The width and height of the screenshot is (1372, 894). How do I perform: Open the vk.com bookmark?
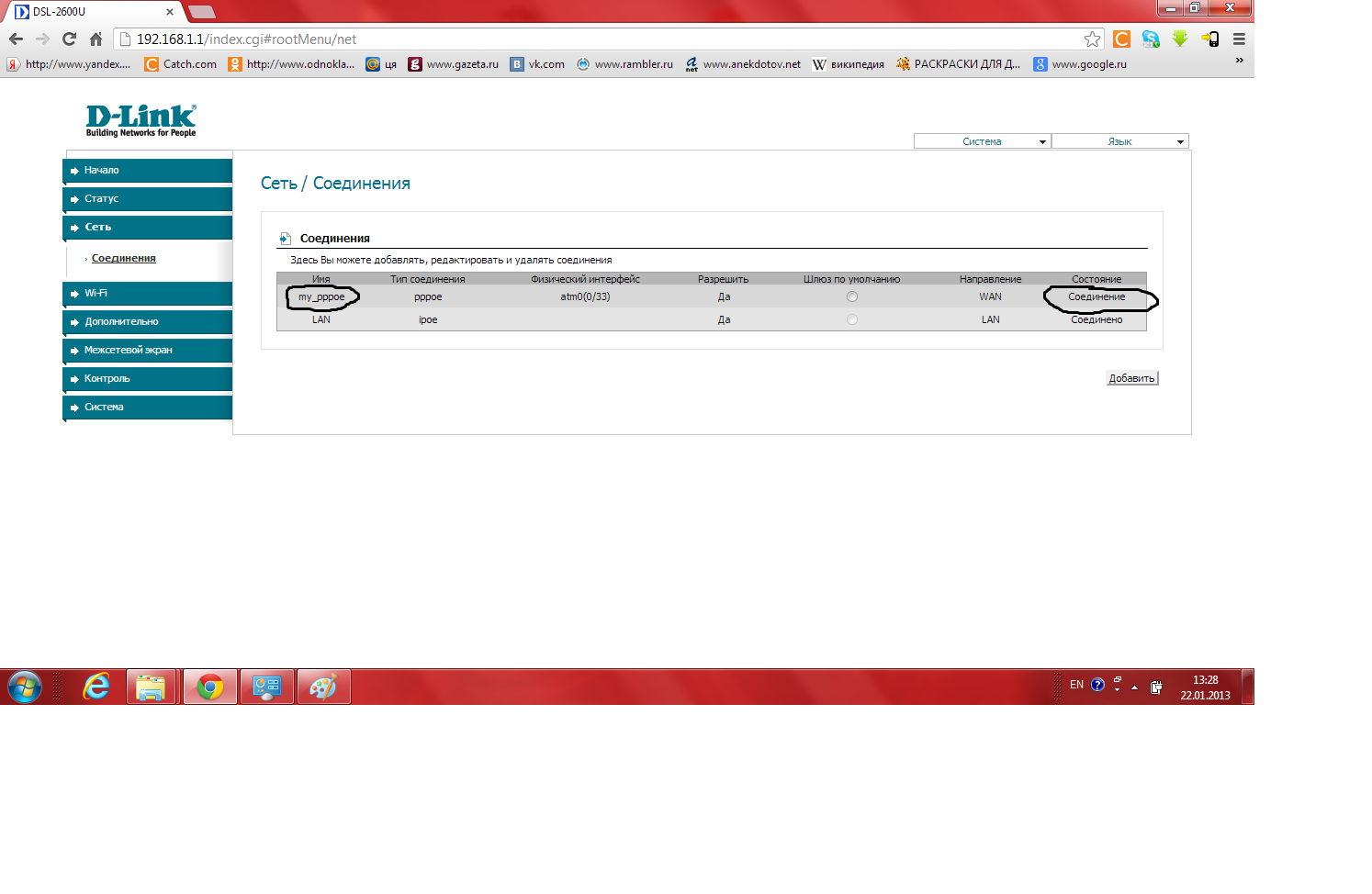click(x=538, y=64)
